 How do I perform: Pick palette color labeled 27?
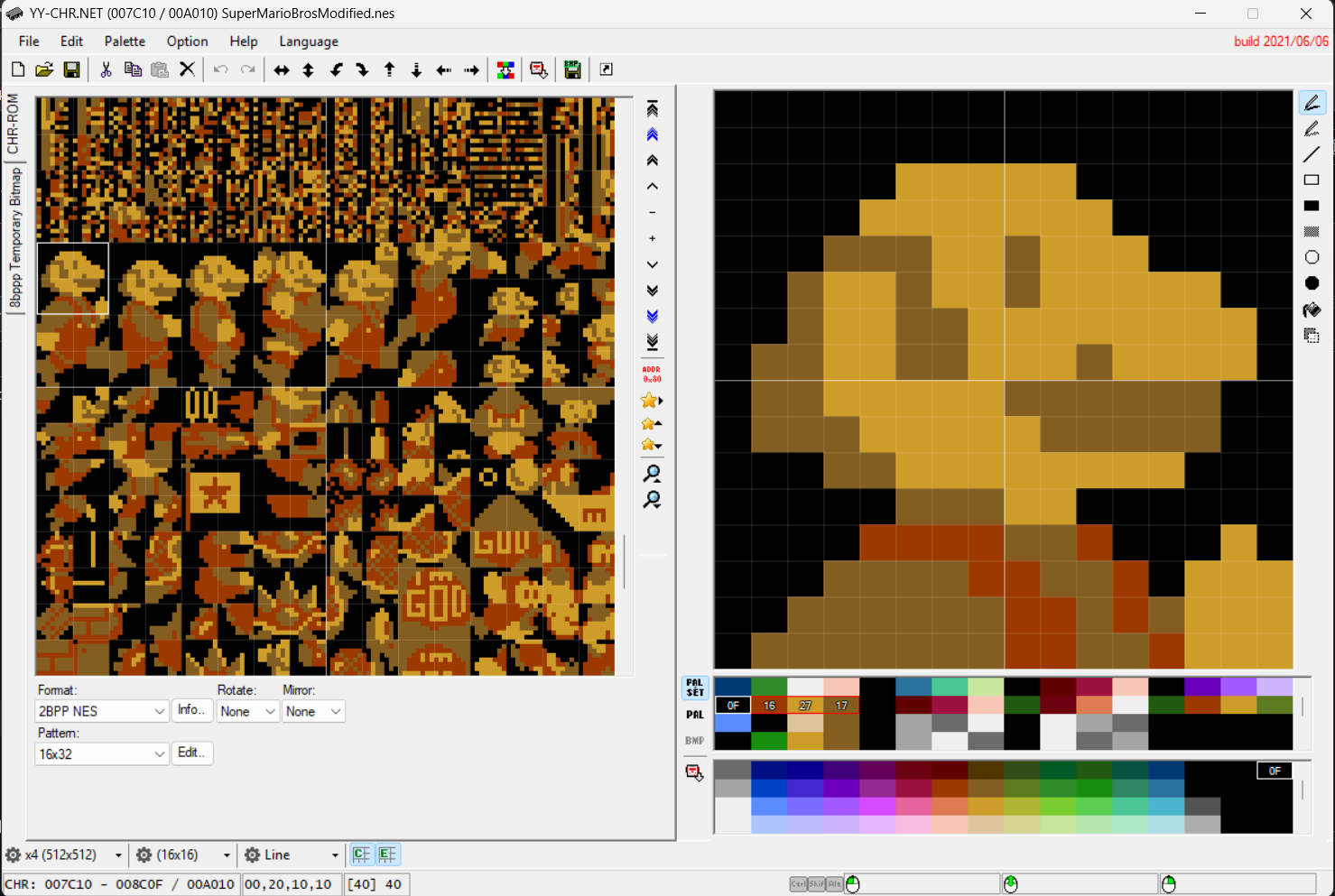(805, 706)
